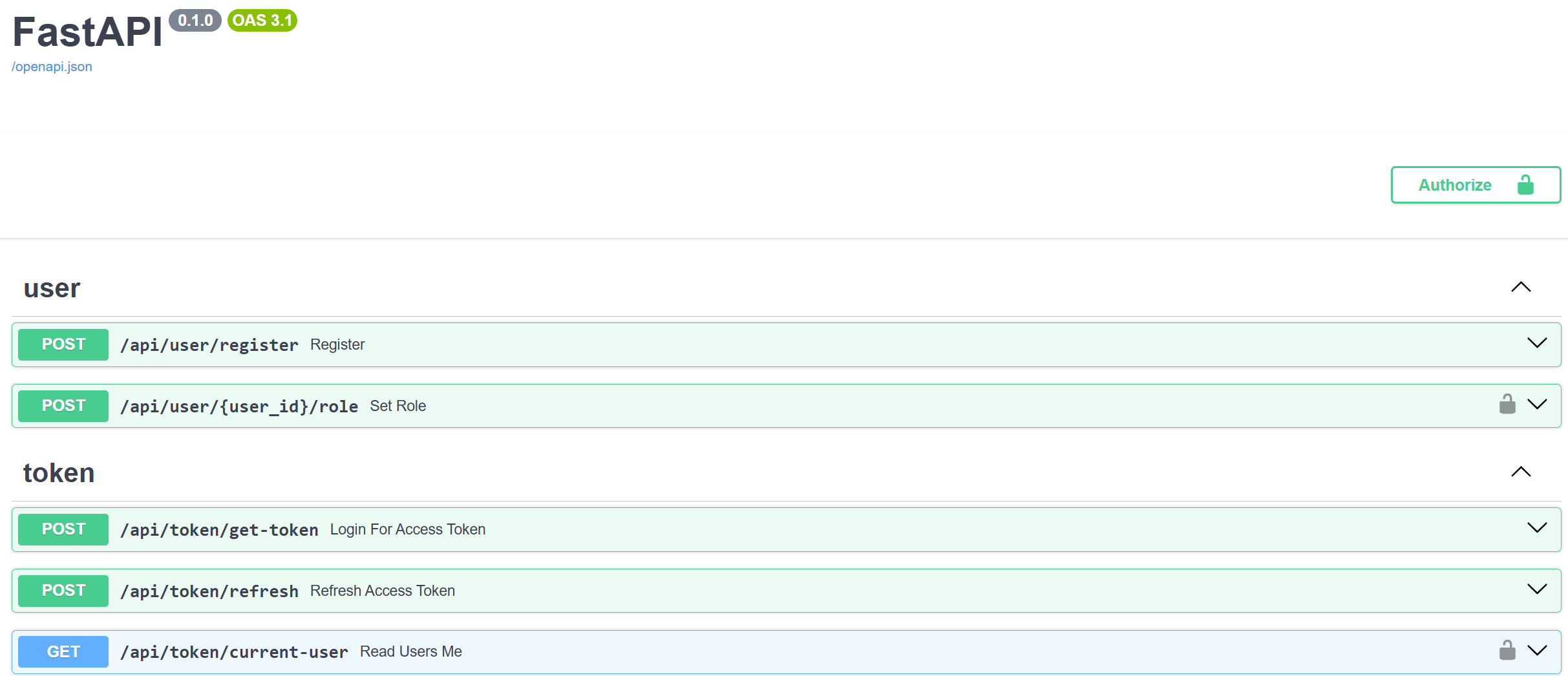Click the POST badge for /api/user/{user_id}/role

63,406
